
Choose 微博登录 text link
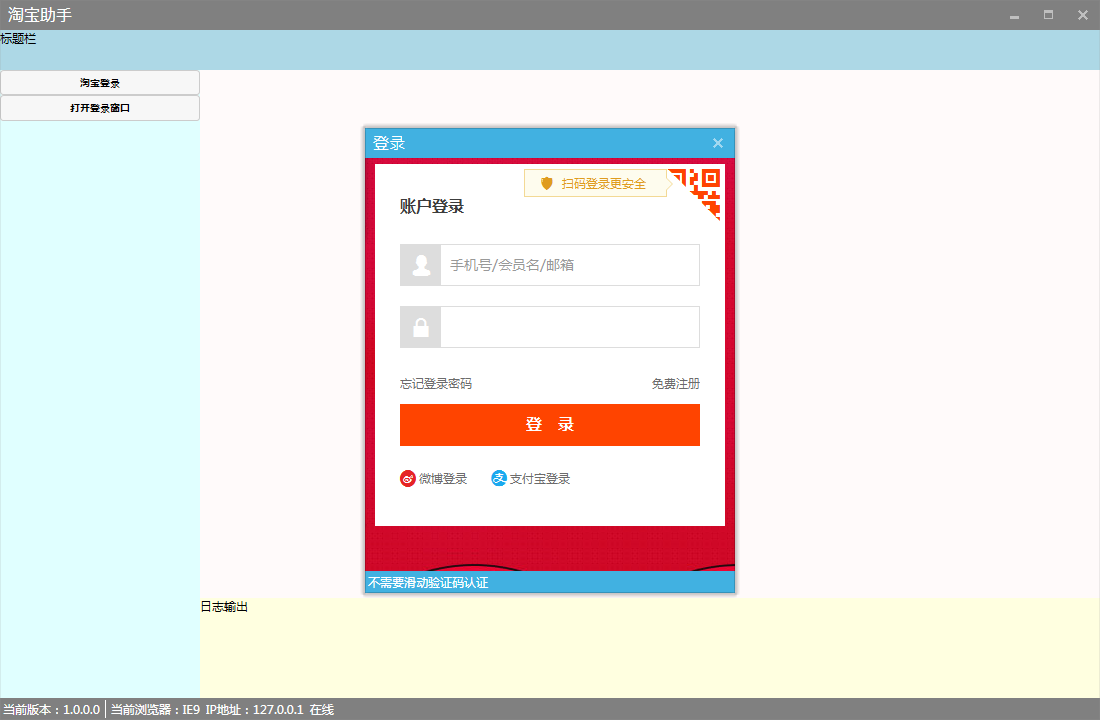(443, 479)
